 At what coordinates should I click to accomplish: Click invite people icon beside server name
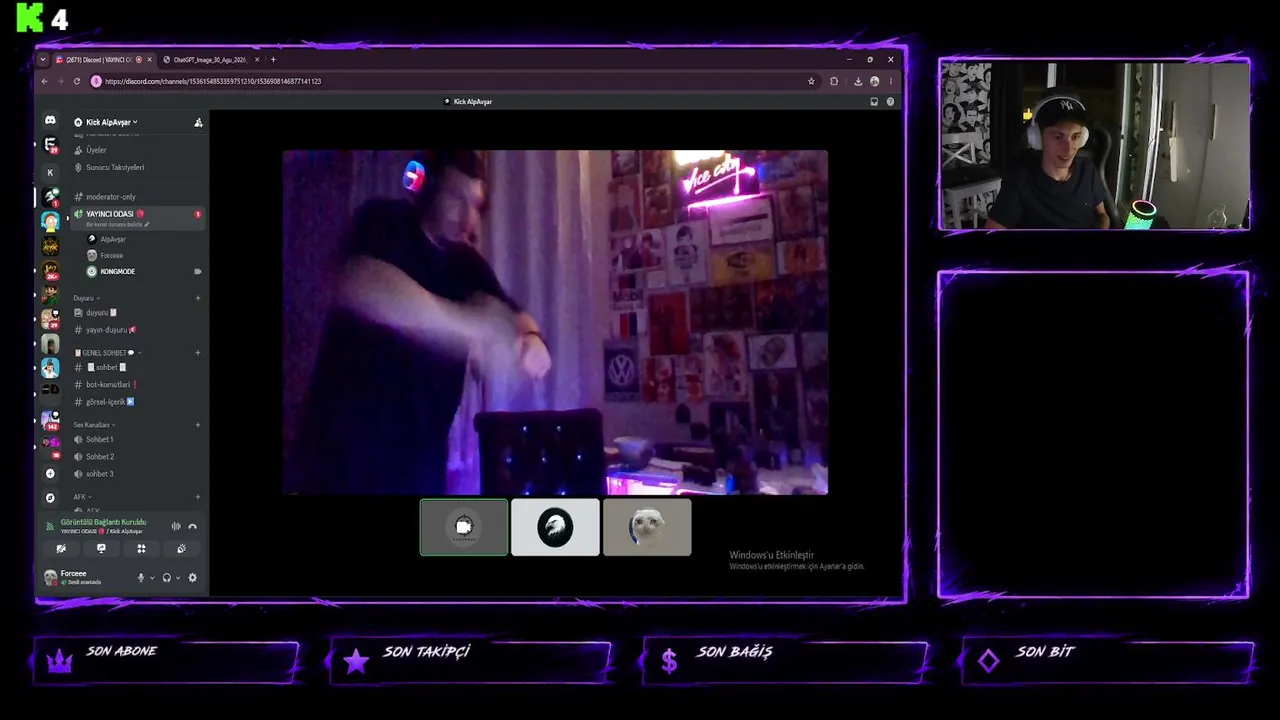(198, 122)
